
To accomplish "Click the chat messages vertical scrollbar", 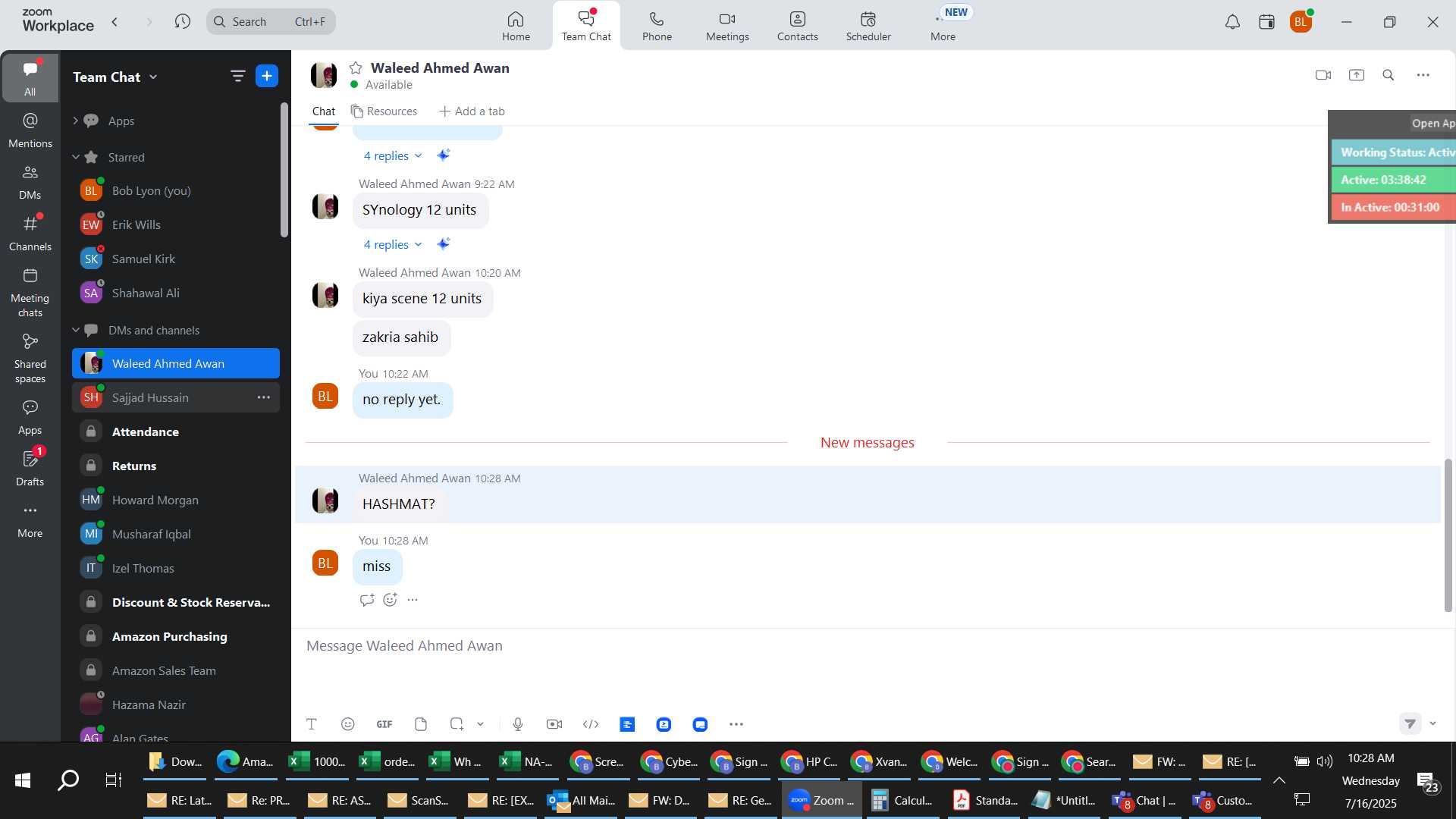I will [1448, 535].
